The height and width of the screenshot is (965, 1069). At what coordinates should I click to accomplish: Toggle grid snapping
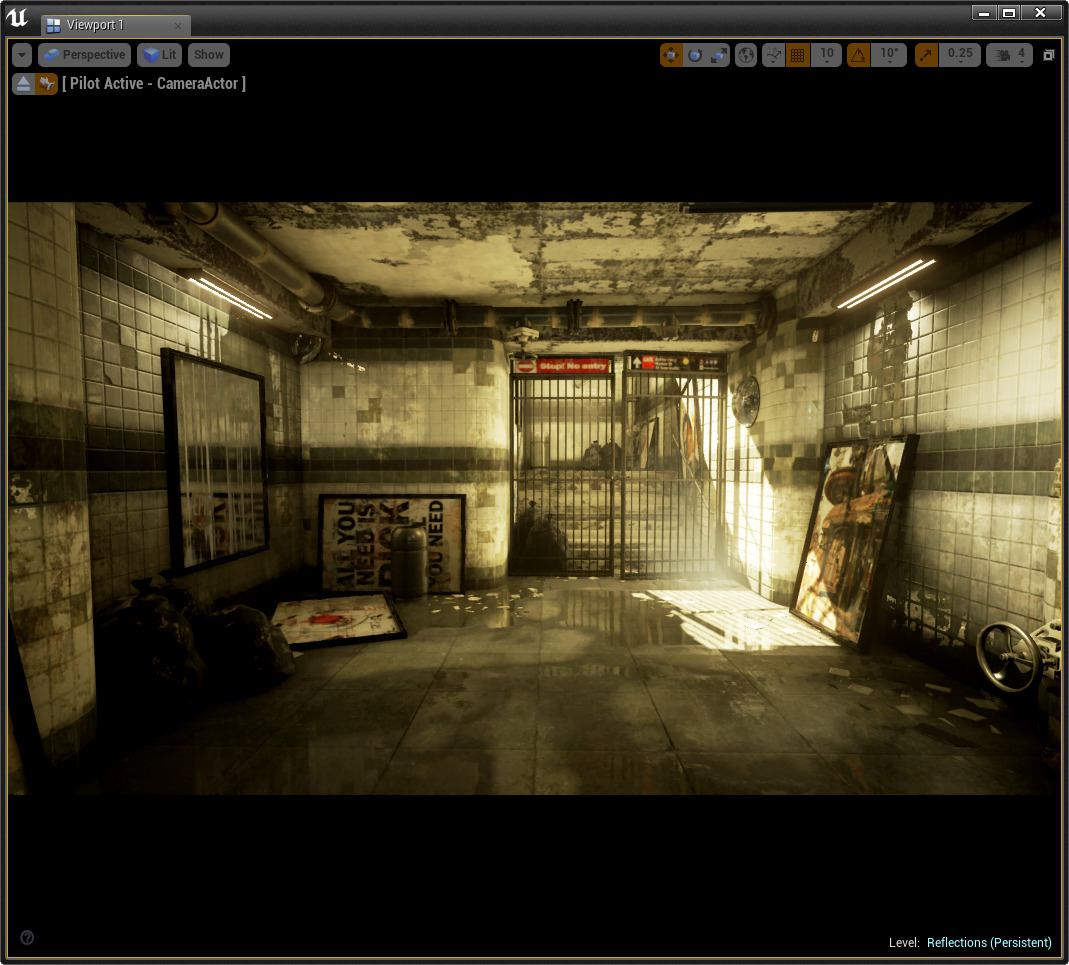coord(797,55)
